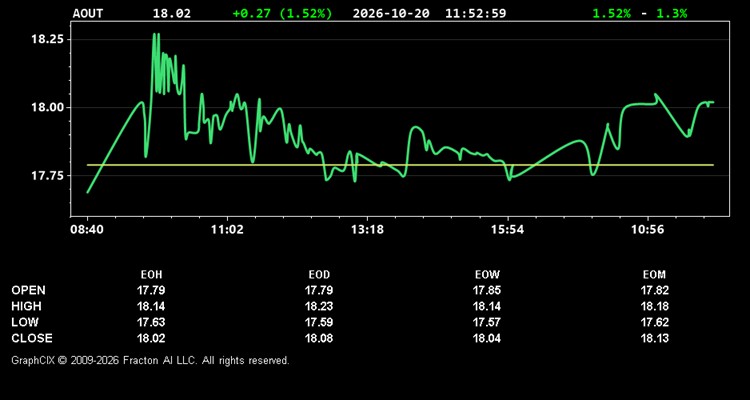Click EOW open value 17.85
The width and height of the screenshot is (750, 400).
coord(487,290)
